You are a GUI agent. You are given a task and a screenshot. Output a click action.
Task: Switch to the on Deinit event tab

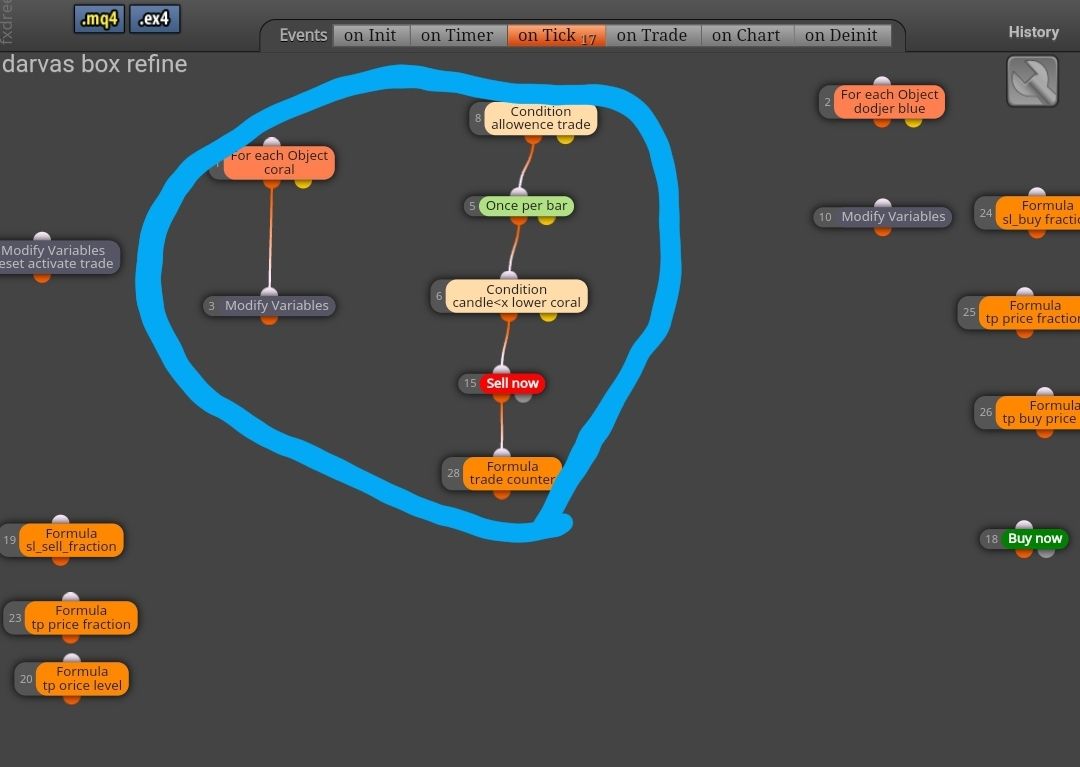click(842, 35)
